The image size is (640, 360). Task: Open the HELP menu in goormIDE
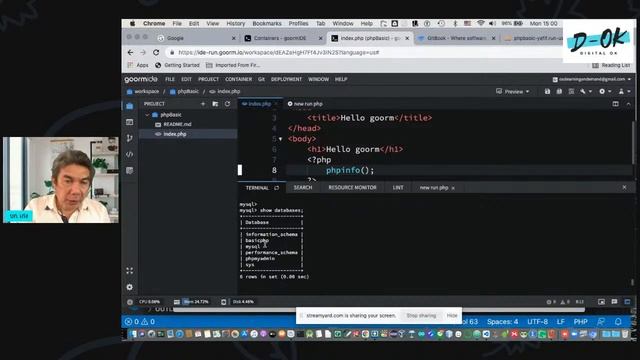pos(341,79)
